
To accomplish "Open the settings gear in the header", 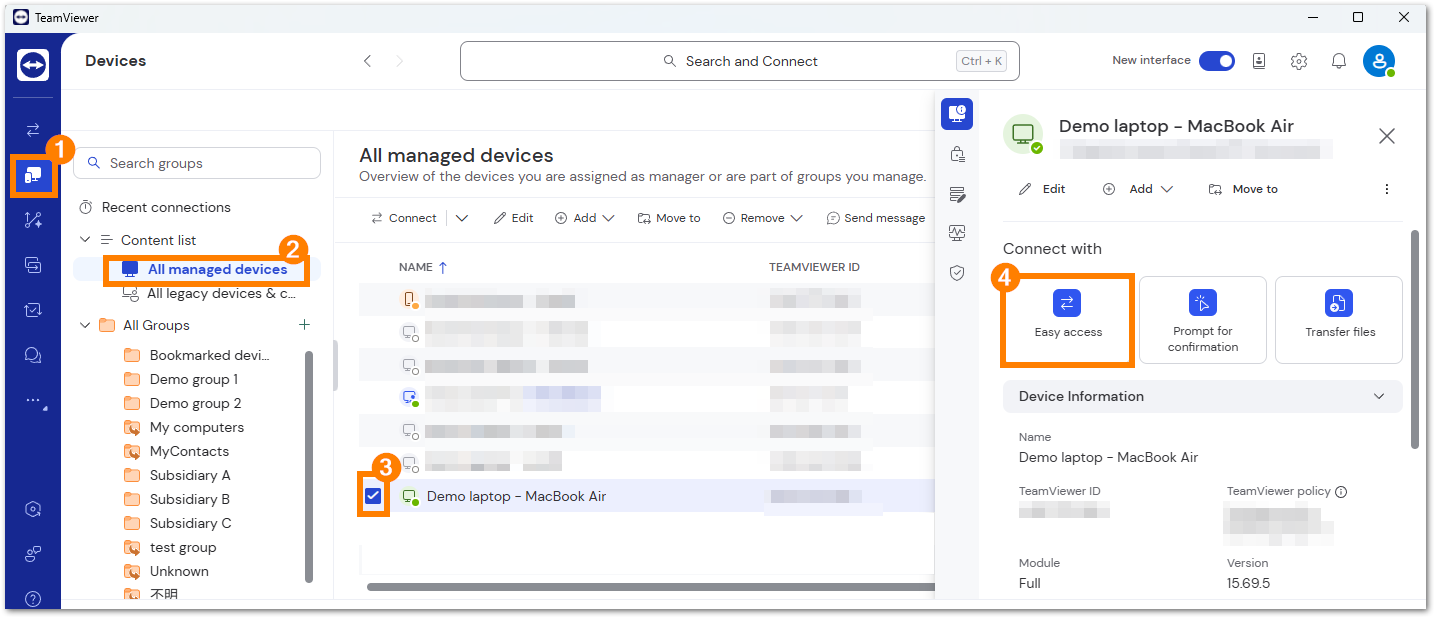I will tap(1299, 61).
